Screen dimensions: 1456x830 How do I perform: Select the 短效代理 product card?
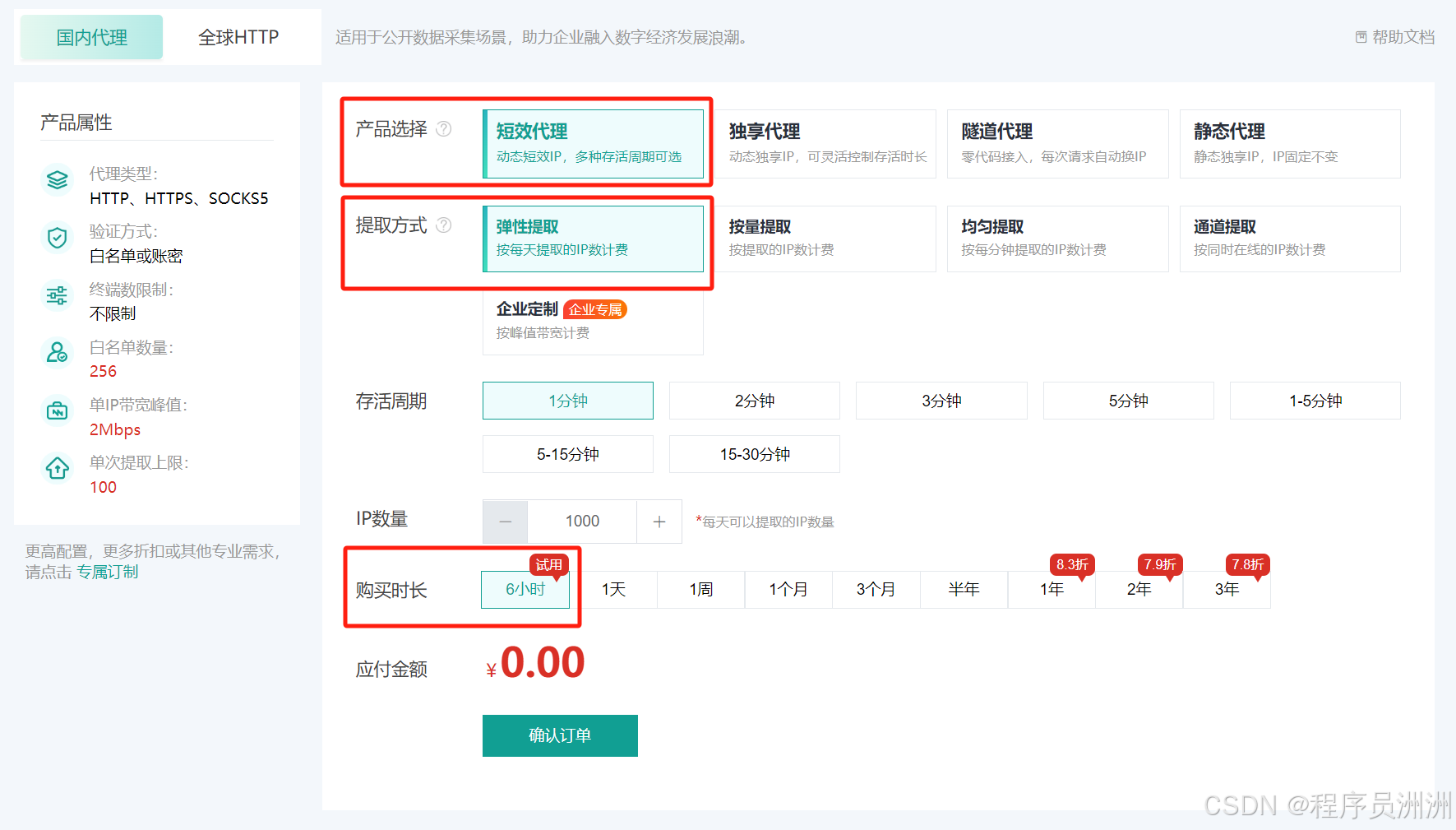[x=593, y=144]
